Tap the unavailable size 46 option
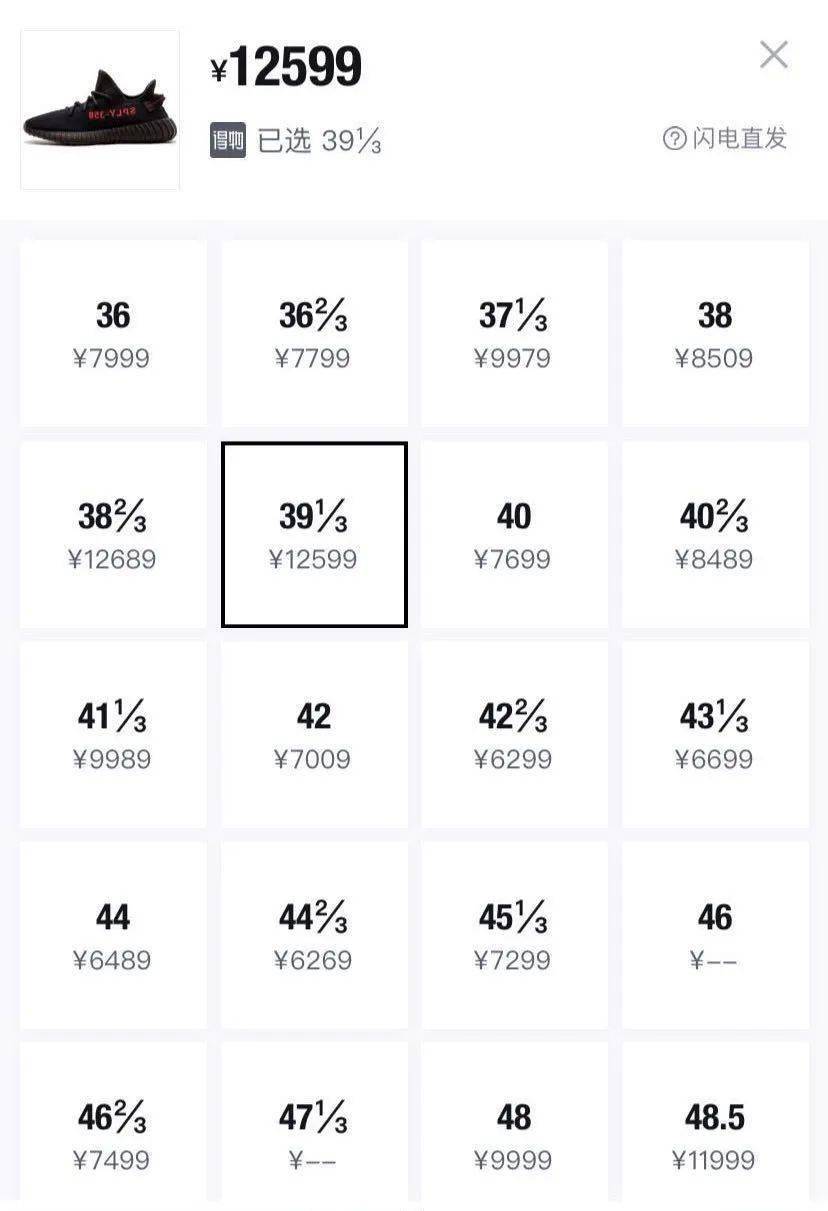Image resolution: width=828 pixels, height=1211 pixels. click(715, 935)
